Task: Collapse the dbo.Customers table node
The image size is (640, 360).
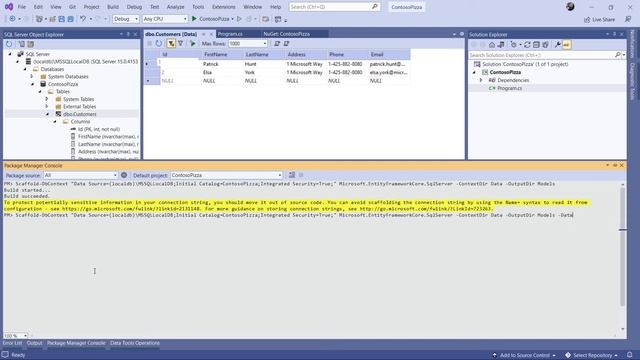Action: (x=48, y=114)
